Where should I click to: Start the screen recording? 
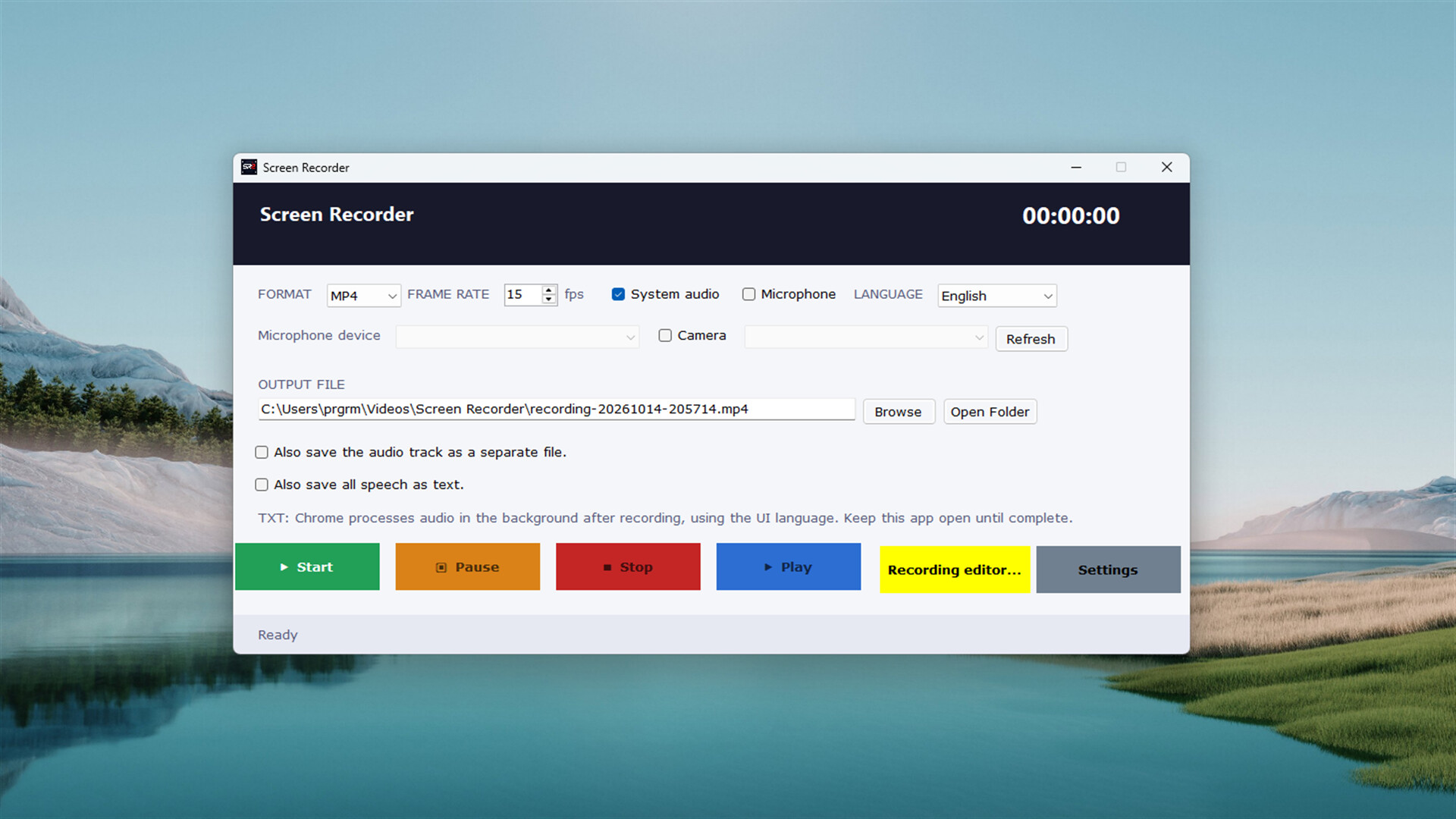307,566
